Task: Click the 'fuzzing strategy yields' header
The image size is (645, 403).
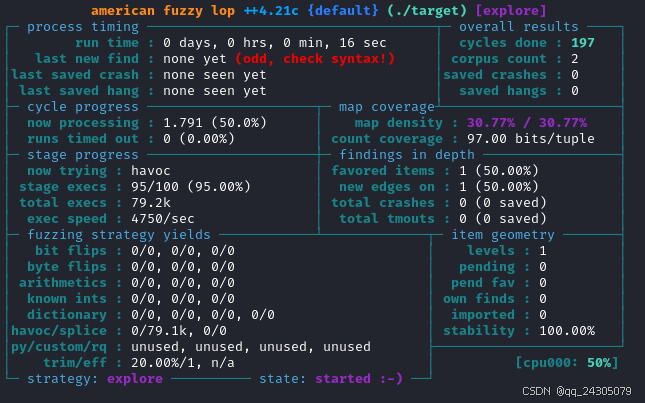Action: (x=119, y=235)
